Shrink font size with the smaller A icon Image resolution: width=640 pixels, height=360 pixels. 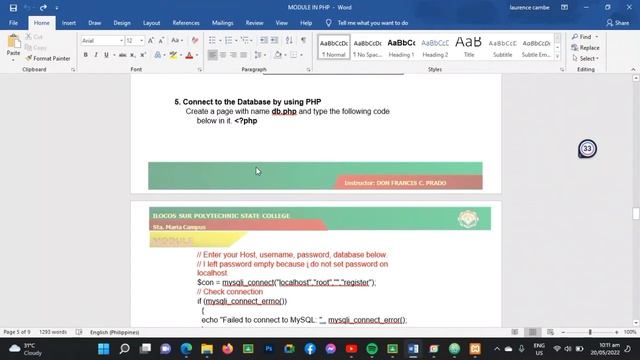click(x=162, y=40)
